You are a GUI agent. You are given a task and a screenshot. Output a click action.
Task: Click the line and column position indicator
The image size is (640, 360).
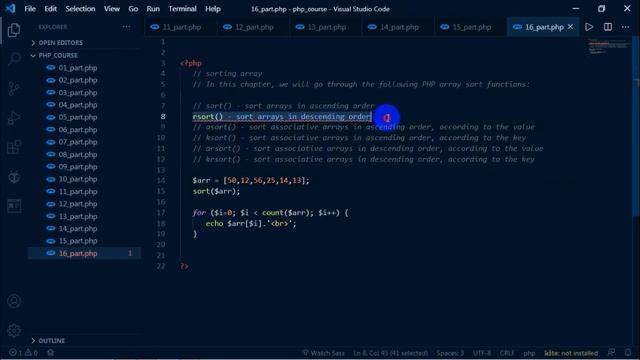click(390, 353)
